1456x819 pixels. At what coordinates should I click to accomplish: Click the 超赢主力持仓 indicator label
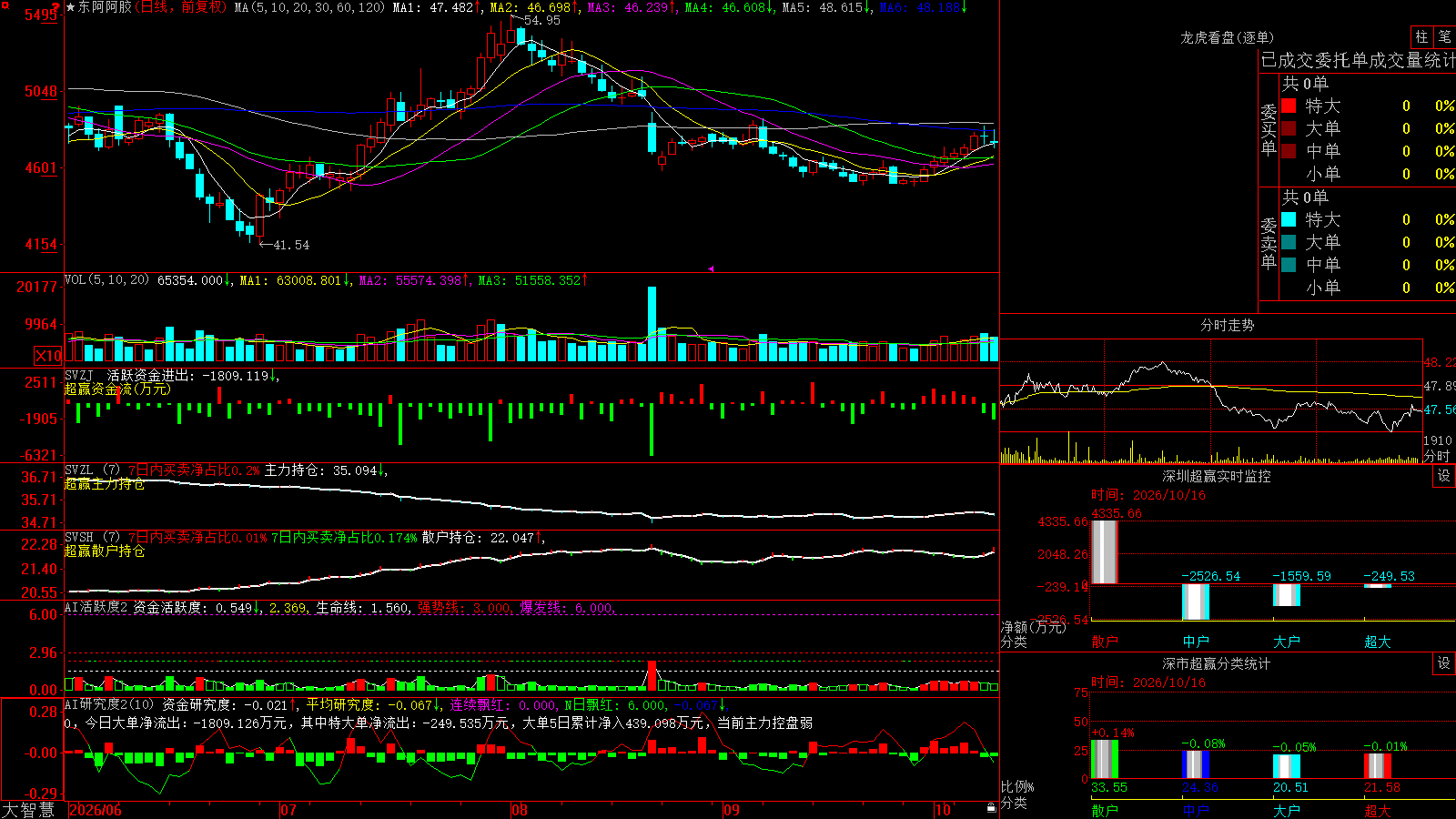coord(105,483)
